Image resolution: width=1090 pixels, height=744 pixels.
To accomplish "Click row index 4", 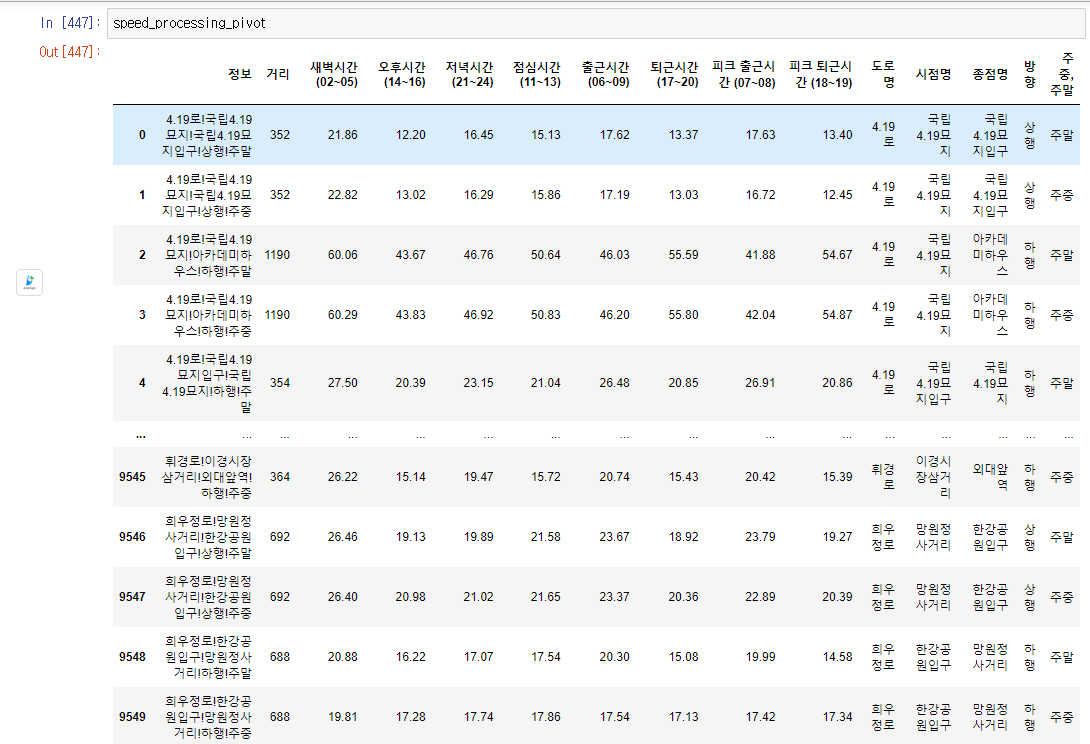I will [x=143, y=382].
